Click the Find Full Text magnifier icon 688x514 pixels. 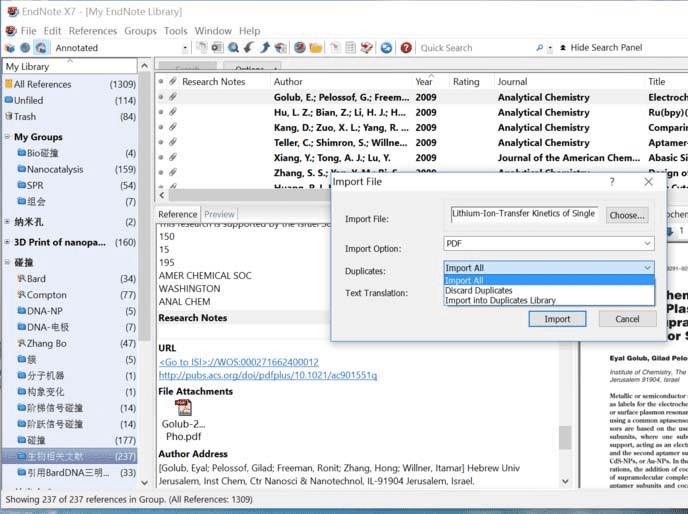click(x=233, y=48)
